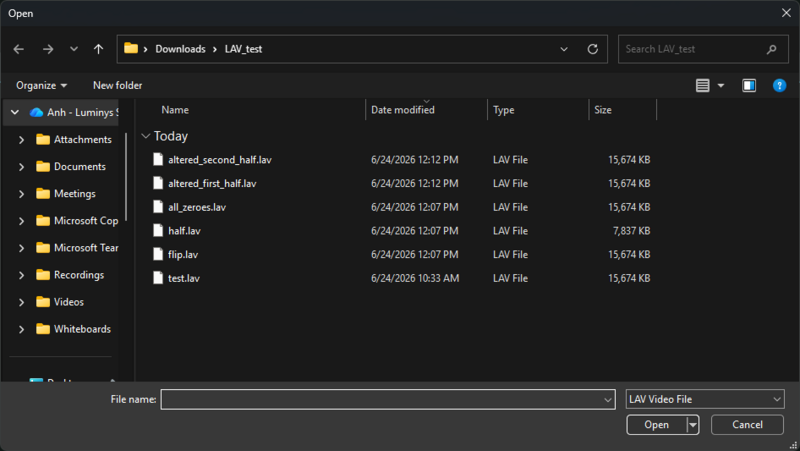This screenshot has height=451, width=800.
Task: Select LAV_test in the address path
Action: click(243, 49)
